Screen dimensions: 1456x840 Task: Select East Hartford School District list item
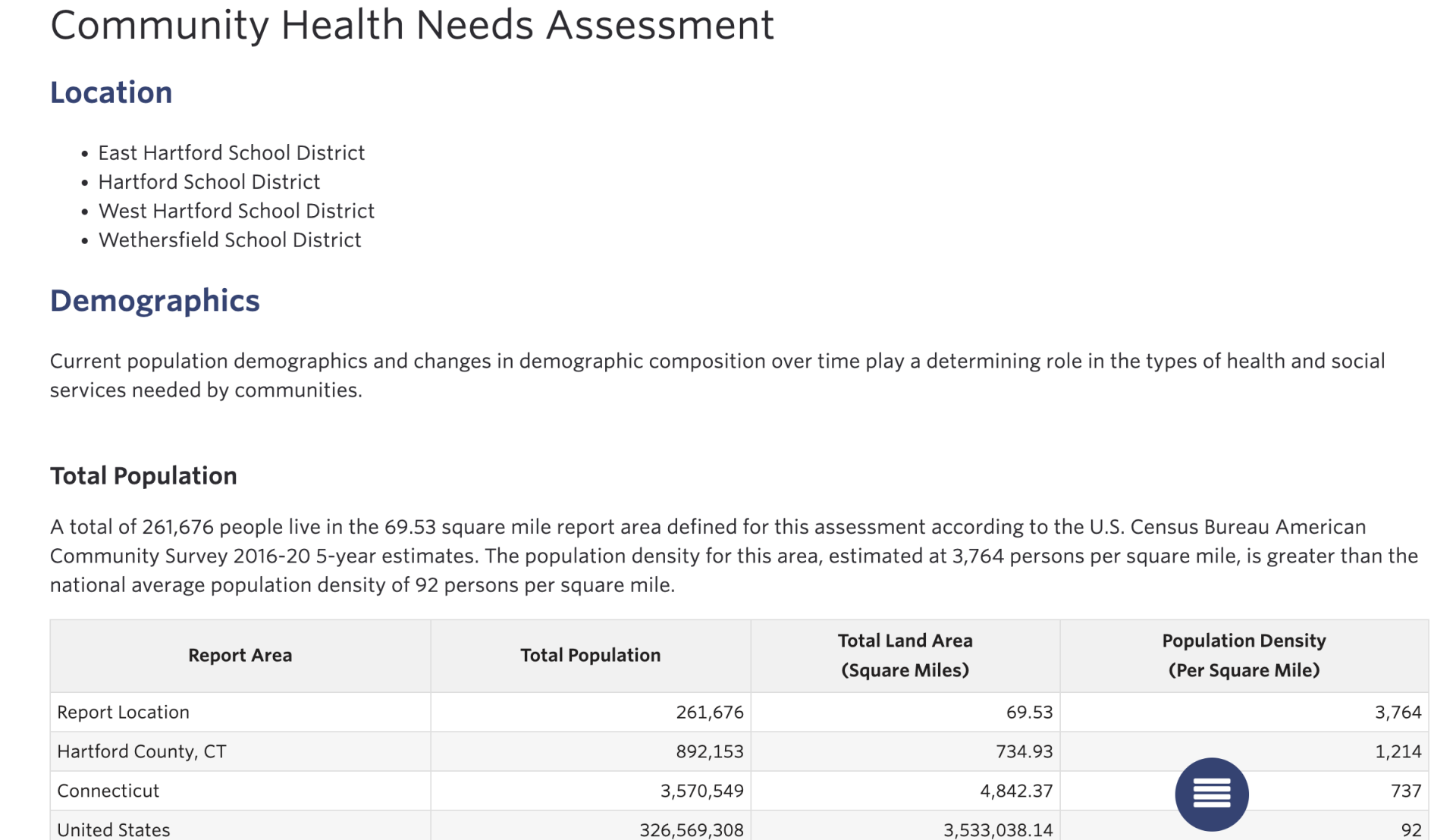click(x=231, y=153)
